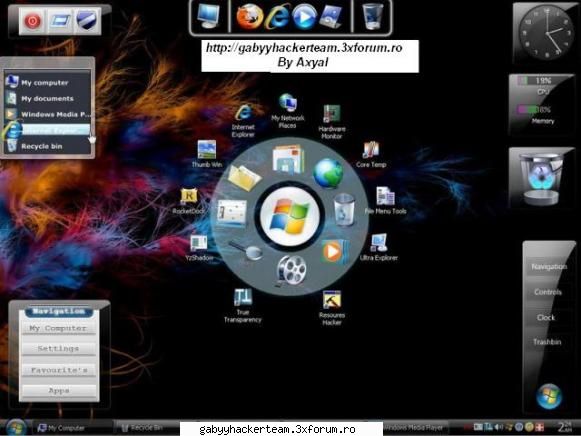581x436 pixels.
Task: Click the laptop icon in top dock
Action: (331, 17)
